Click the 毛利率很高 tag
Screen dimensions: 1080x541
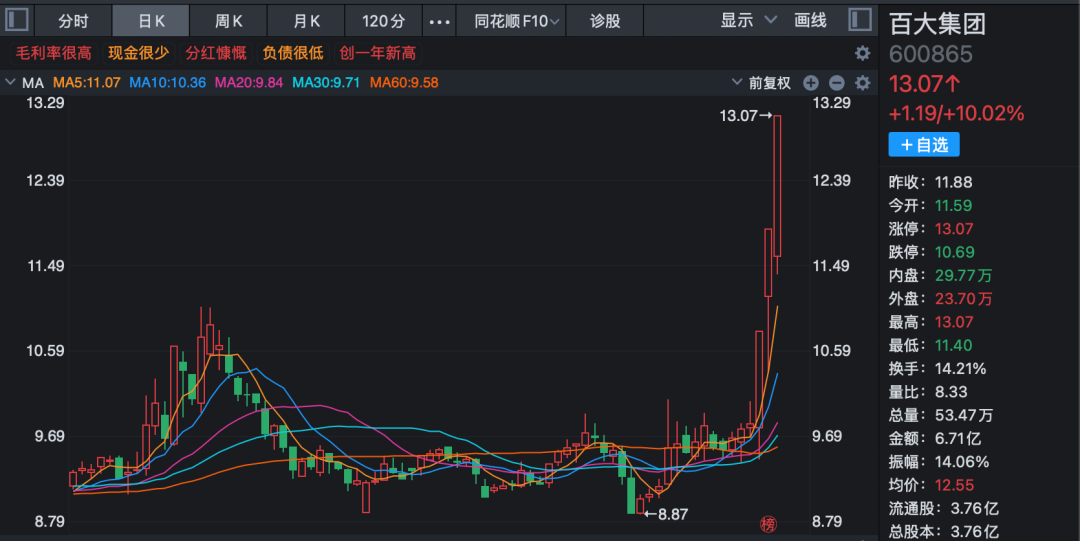pos(54,53)
